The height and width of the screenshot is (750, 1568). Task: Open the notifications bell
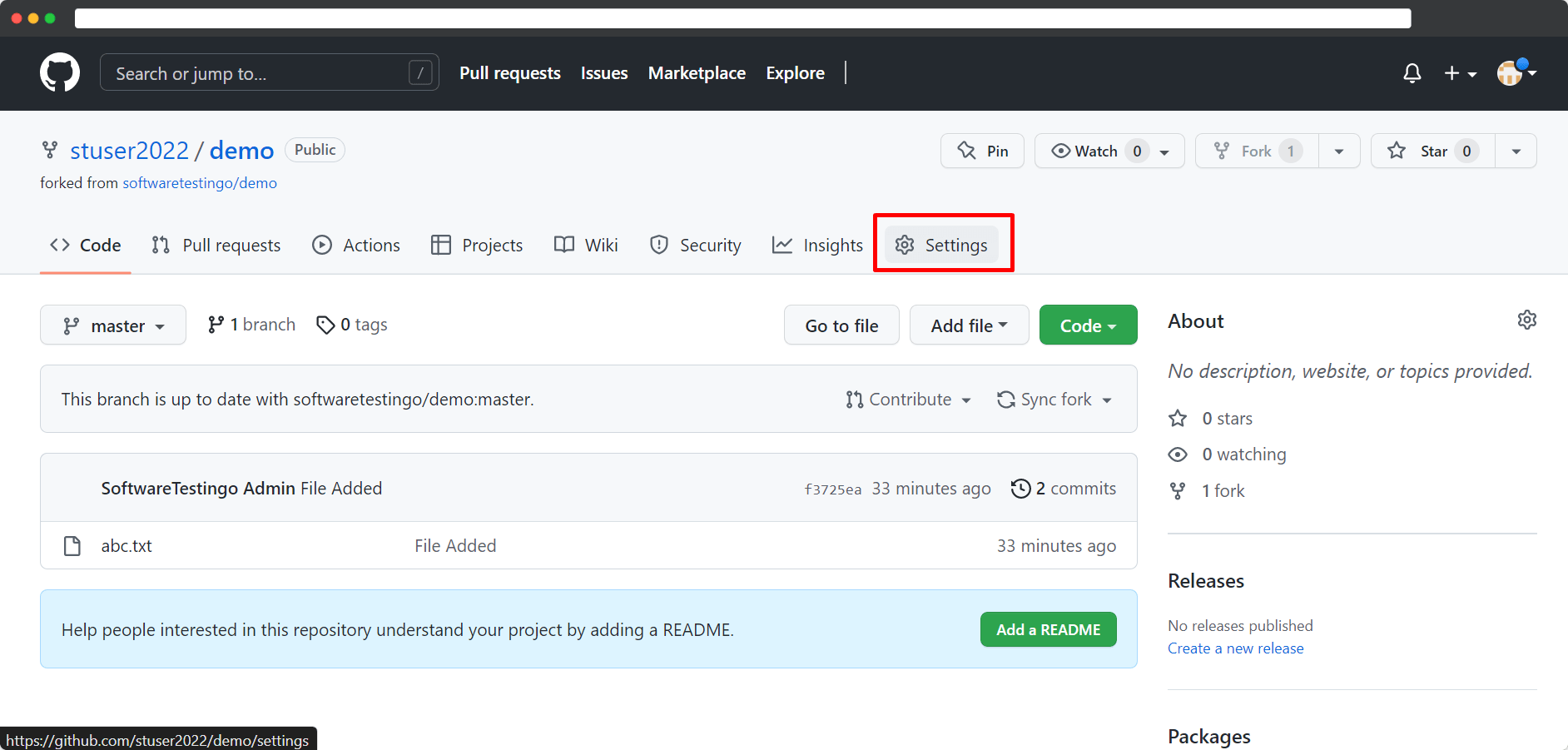tap(1412, 73)
